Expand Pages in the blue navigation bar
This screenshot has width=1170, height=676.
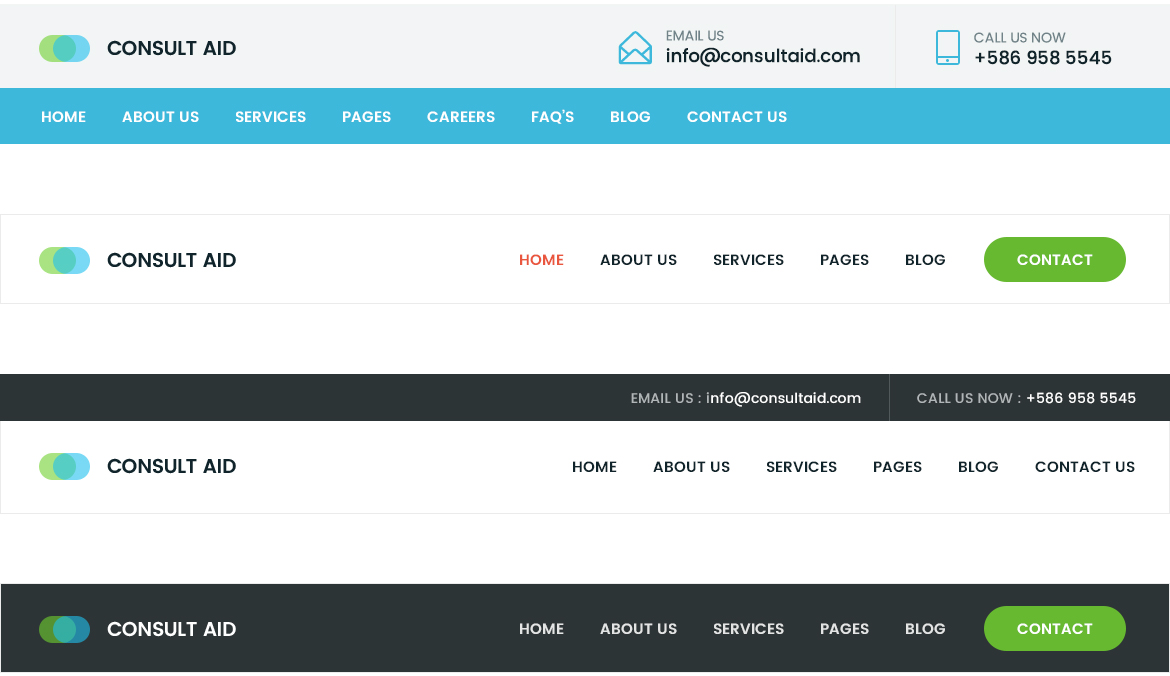point(366,117)
